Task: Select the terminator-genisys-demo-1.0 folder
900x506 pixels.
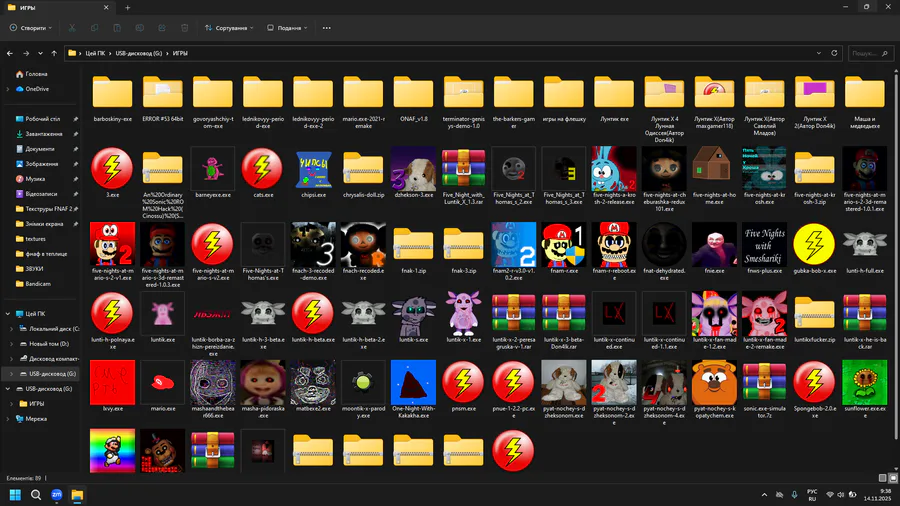Action: tap(463, 92)
